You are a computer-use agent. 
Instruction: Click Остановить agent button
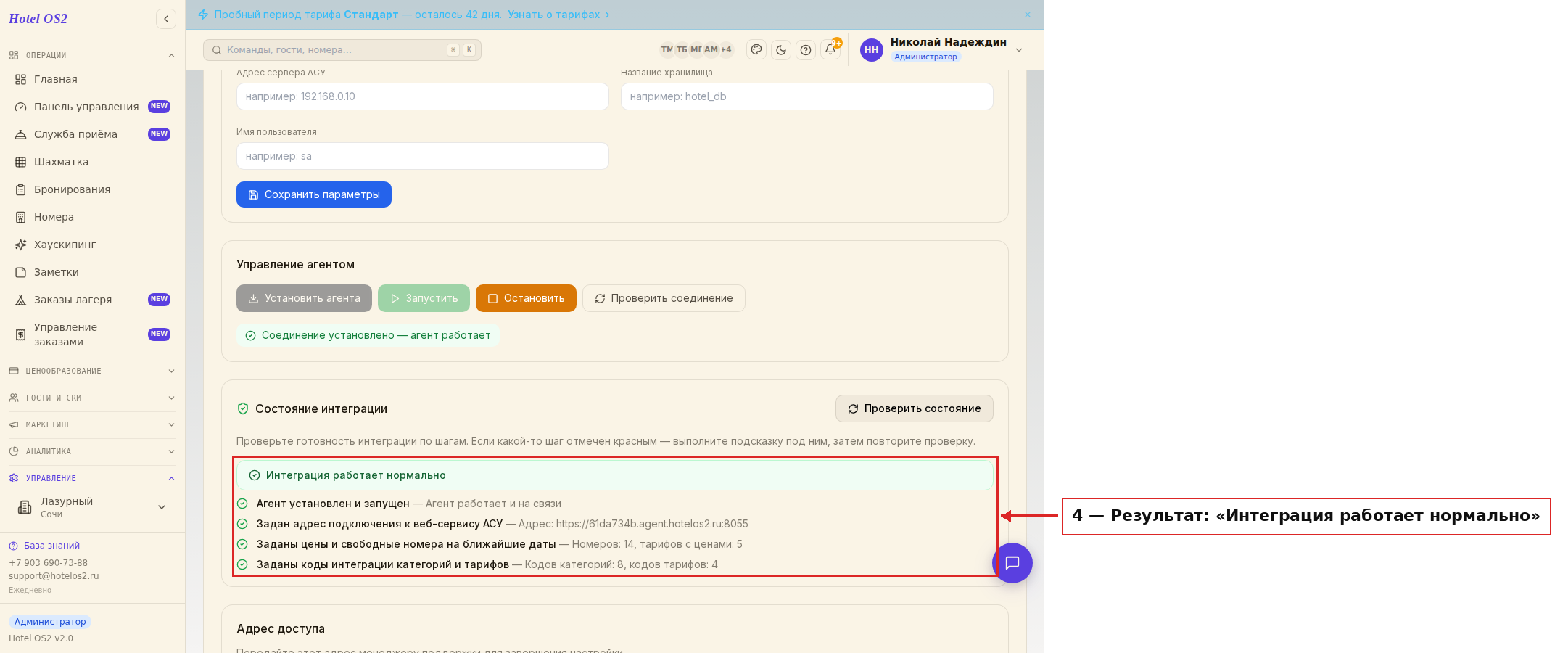[x=526, y=298]
